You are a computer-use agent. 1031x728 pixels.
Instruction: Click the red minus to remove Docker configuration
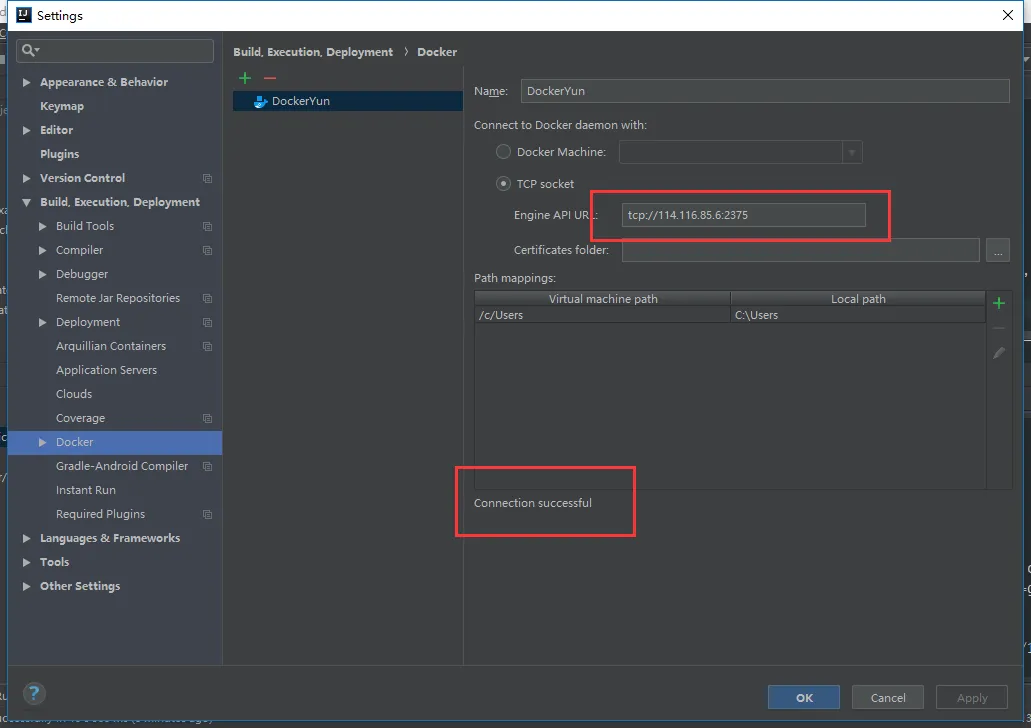tap(269, 78)
